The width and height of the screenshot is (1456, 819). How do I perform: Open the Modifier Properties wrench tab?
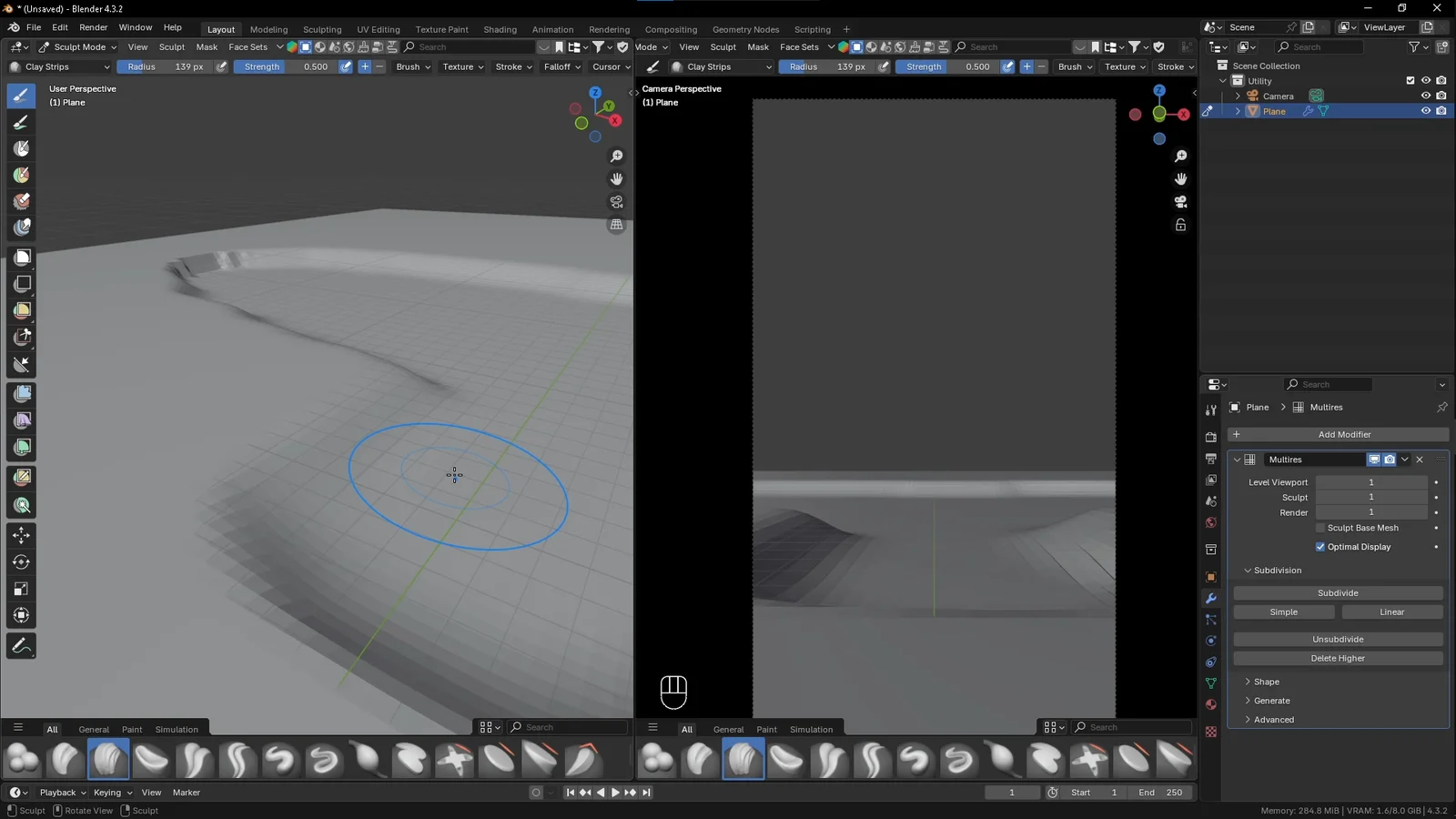[x=1210, y=598]
